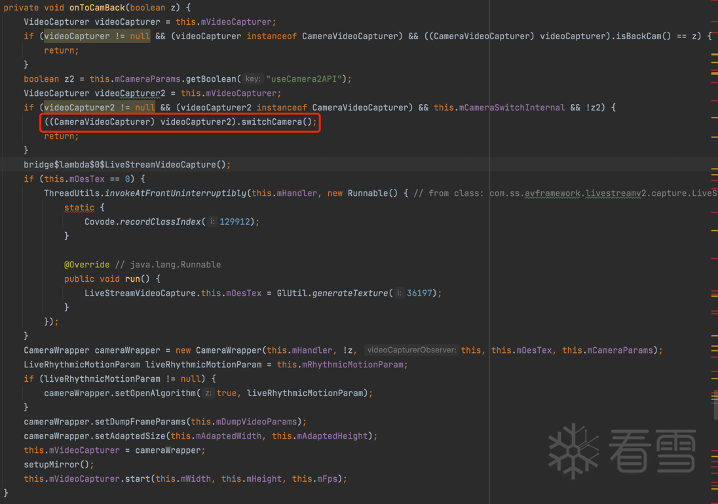Image resolution: width=718 pixels, height=504 pixels.
Task: Click the isBackCam() method call
Action: (x=643, y=36)
